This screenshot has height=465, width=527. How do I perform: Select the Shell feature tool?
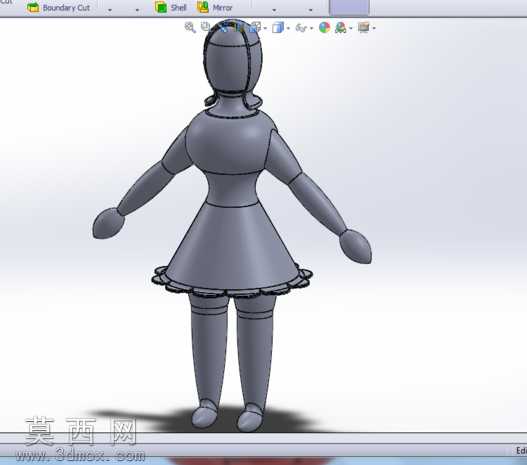(170, 7)
